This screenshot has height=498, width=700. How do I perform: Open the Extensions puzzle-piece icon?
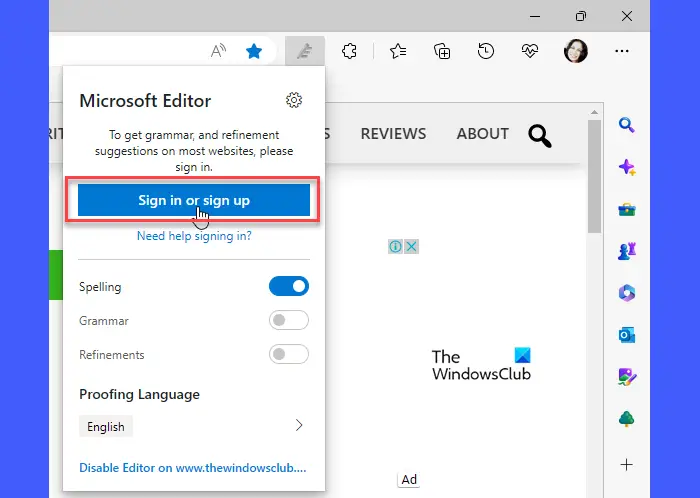[x=349, y=51]
